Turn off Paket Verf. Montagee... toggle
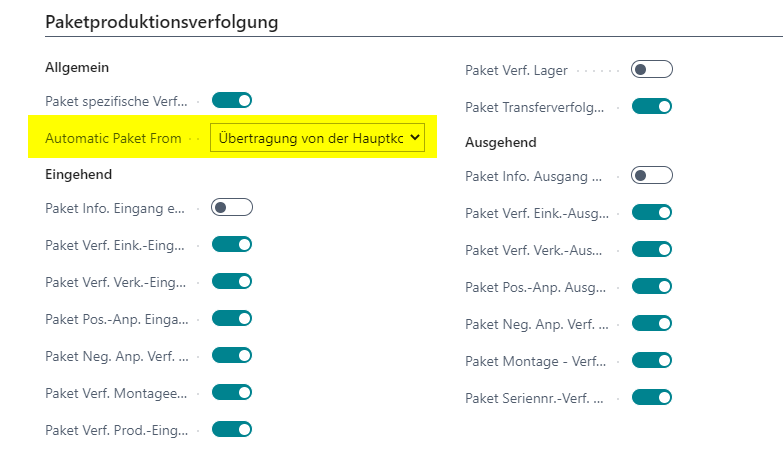 pyautogui.click(x=232, y=392)
